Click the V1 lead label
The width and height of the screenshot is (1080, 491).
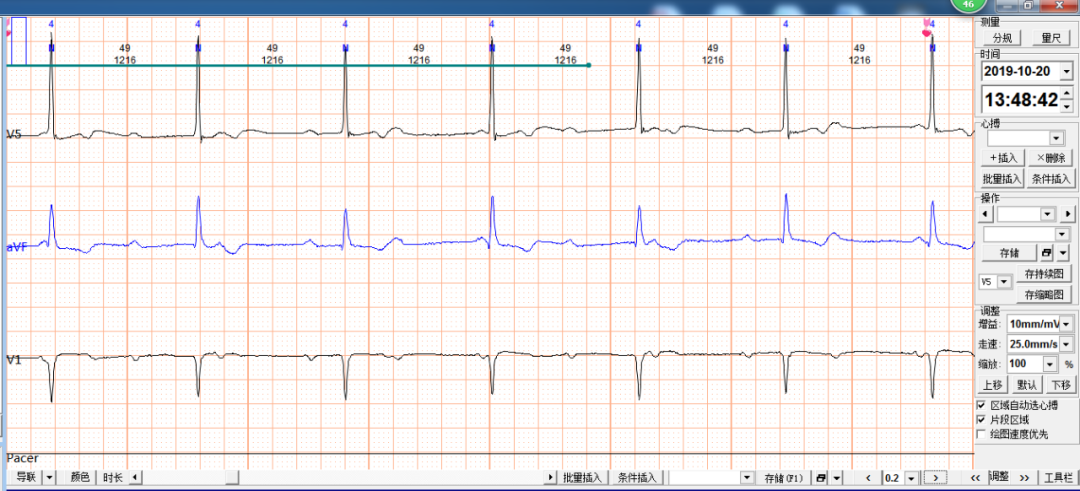(x=14, y=359)
